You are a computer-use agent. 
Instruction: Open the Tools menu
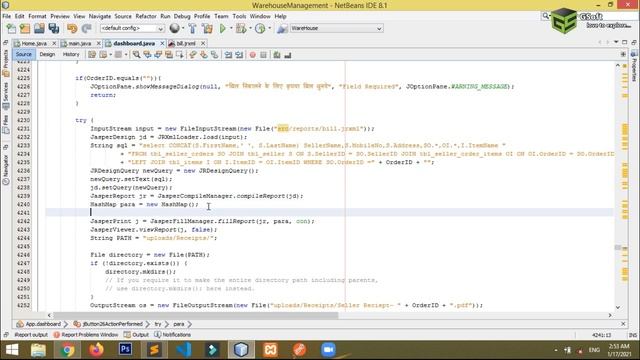[239, 16]
